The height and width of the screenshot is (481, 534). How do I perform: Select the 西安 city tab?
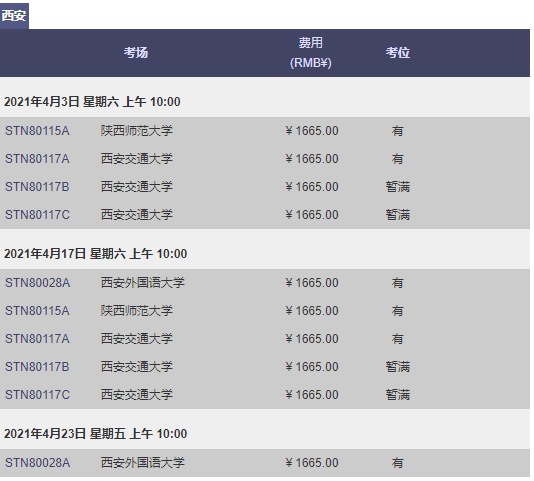(x=14, y=16)
